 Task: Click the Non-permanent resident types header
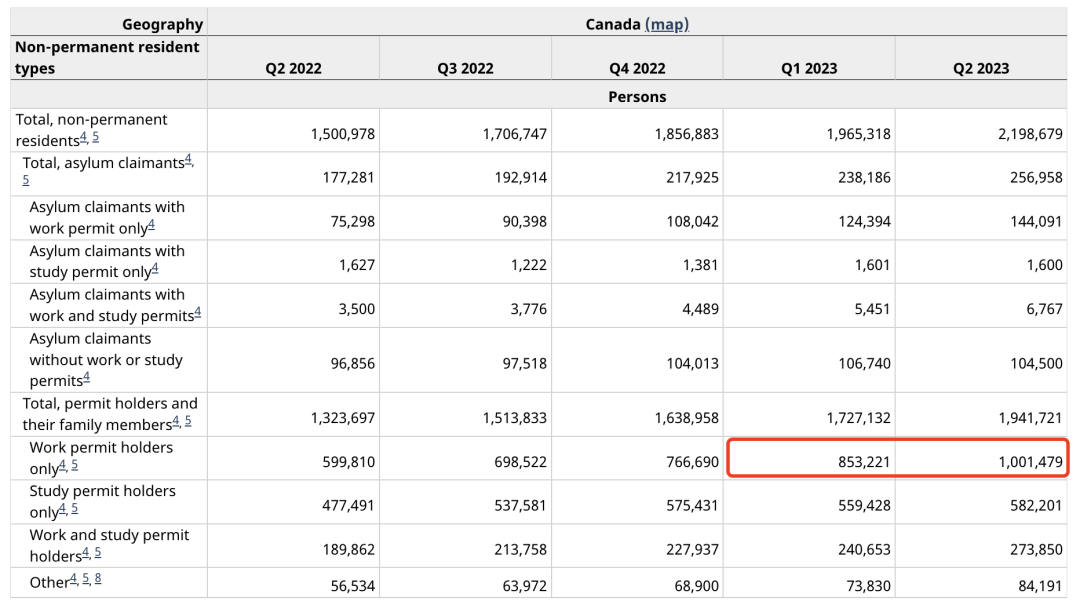point(109,58)
